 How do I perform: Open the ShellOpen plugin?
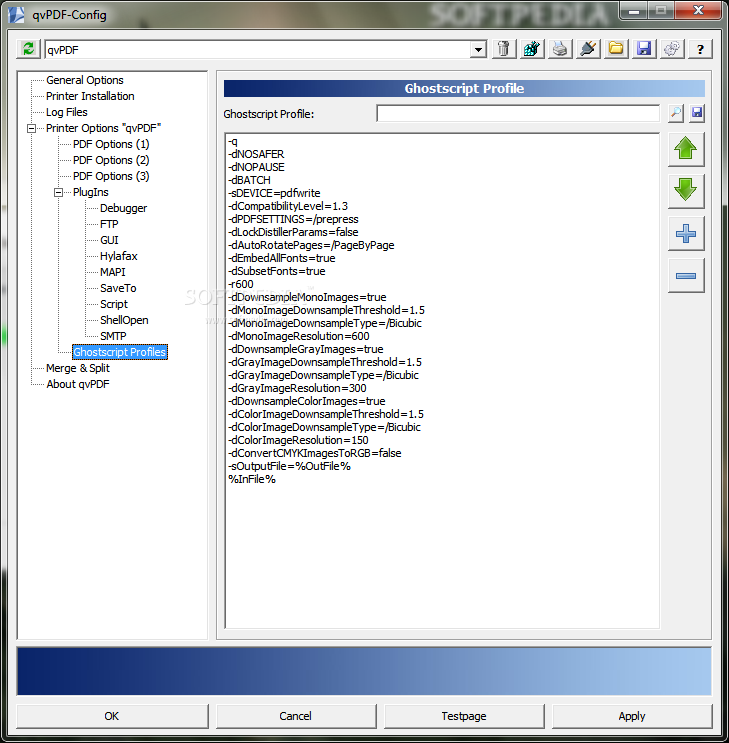(124, 320)
